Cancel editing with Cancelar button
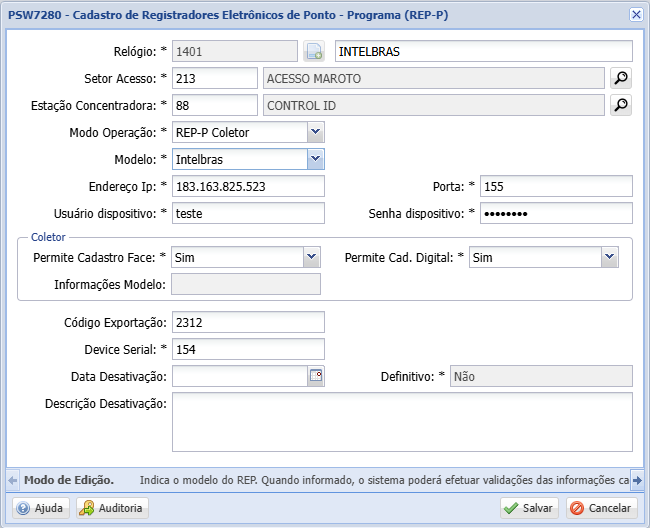Screen dimensions: 650x528 point(601,508)
